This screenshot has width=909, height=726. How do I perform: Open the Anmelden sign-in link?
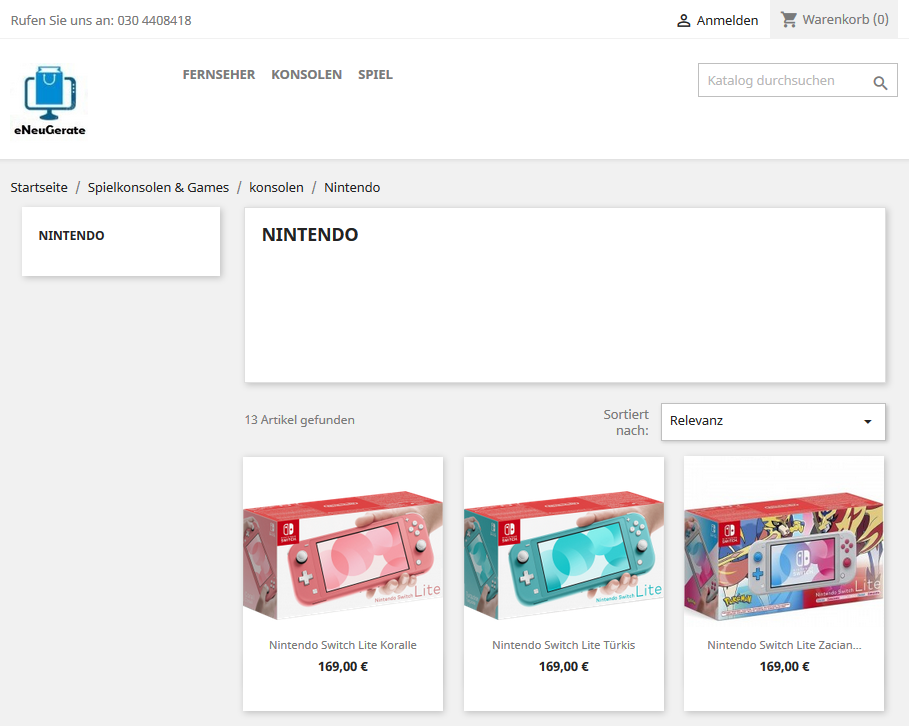click(x=727, y=21)
